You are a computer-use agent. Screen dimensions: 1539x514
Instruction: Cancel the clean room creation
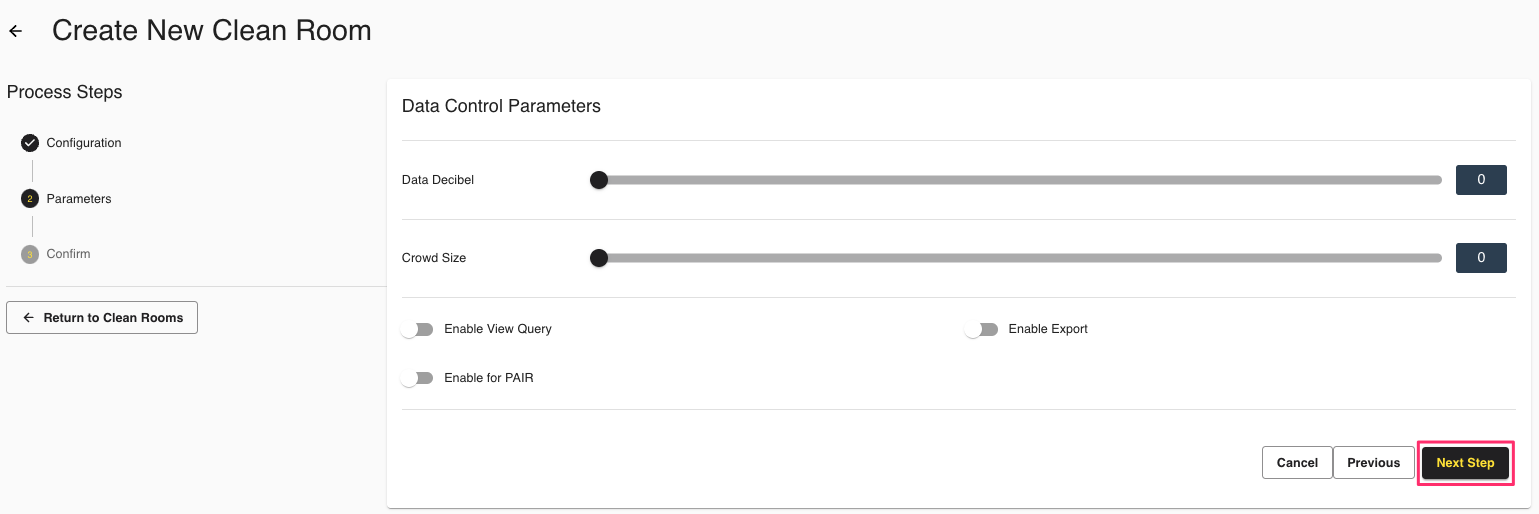point(1297,463)
